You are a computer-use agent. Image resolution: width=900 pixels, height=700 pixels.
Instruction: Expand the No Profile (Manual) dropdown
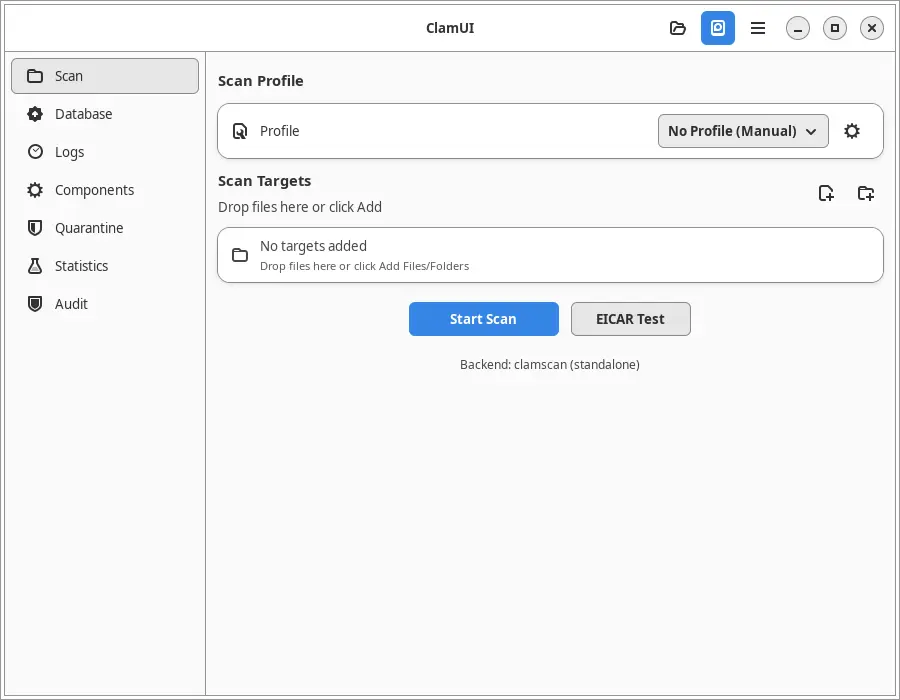pyautogui.click(x=743, y=131)
